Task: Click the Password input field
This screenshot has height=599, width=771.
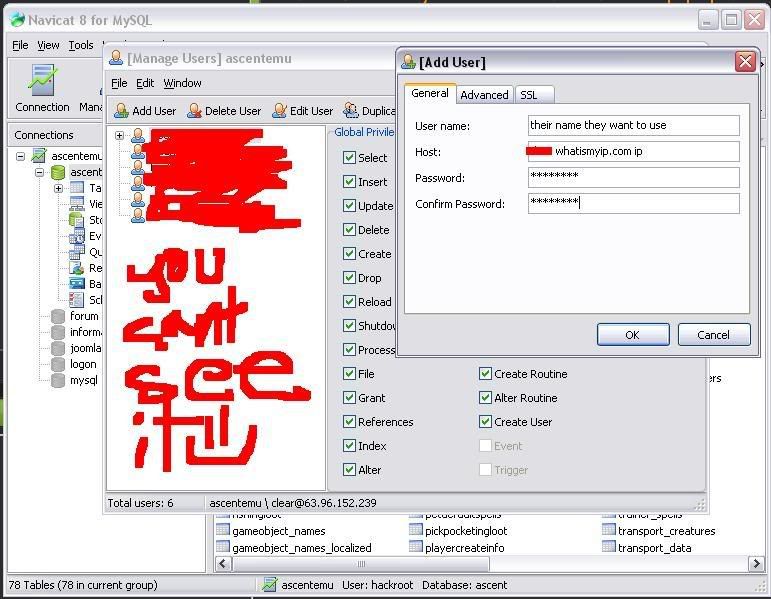Action: 633,178
